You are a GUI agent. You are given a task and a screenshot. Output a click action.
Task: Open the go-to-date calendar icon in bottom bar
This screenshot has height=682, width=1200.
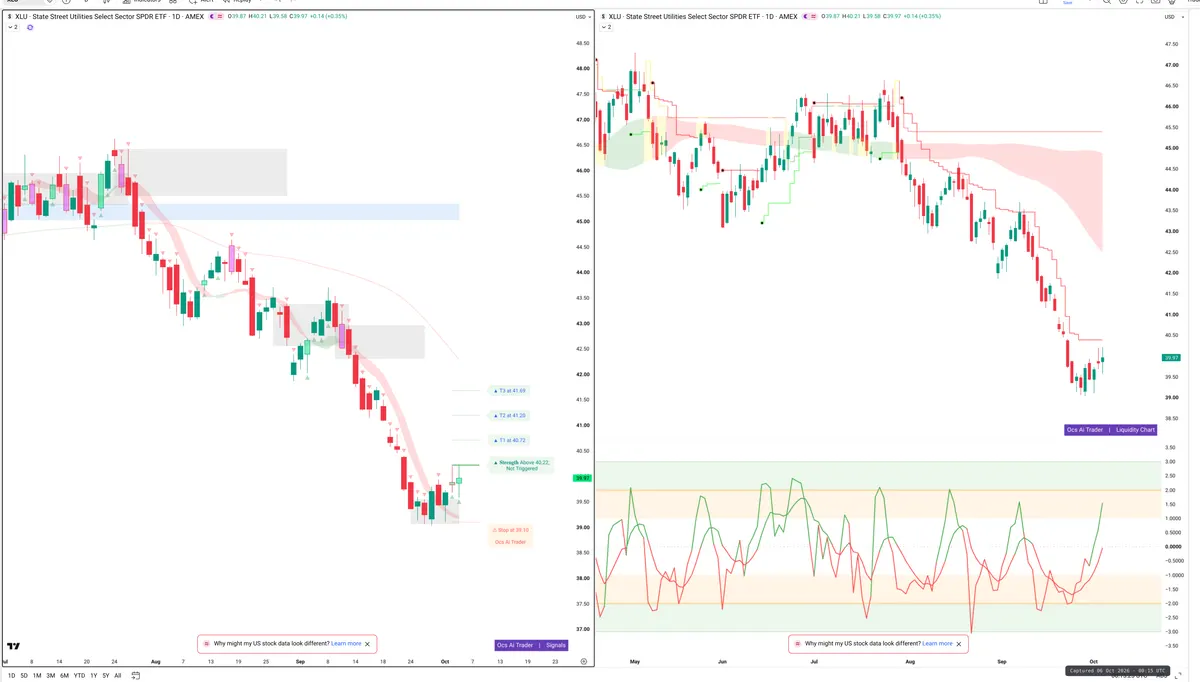pos(134,676)
